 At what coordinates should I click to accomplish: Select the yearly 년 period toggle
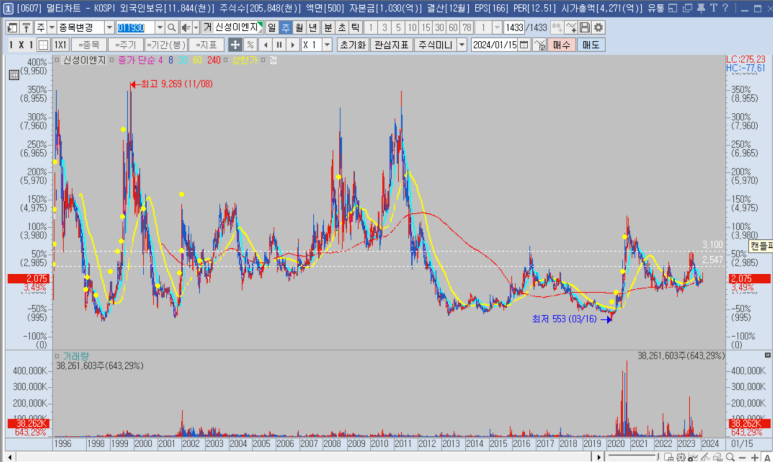313,28
